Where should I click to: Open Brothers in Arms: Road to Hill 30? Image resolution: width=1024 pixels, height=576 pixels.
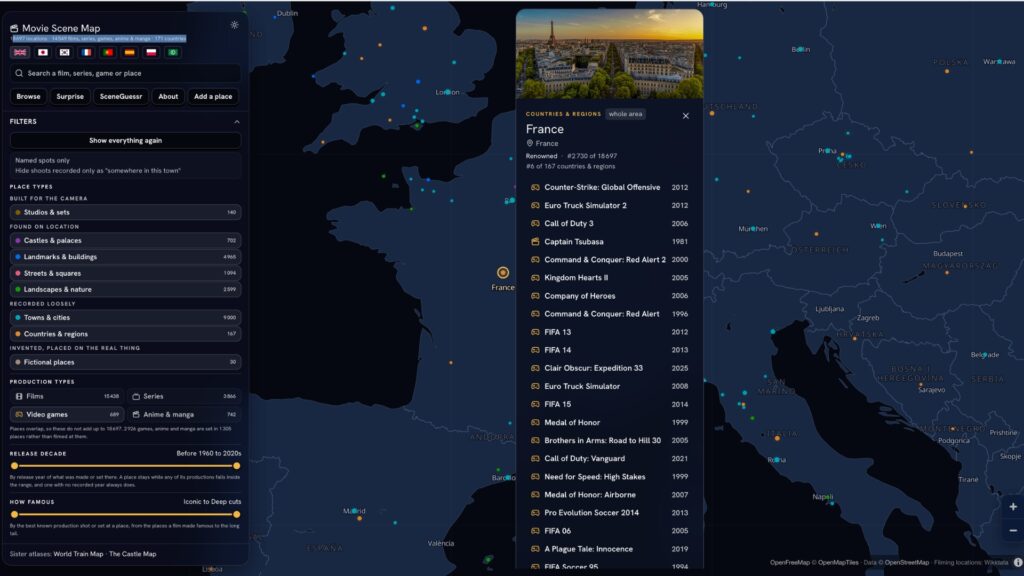(x=609, y=441)
